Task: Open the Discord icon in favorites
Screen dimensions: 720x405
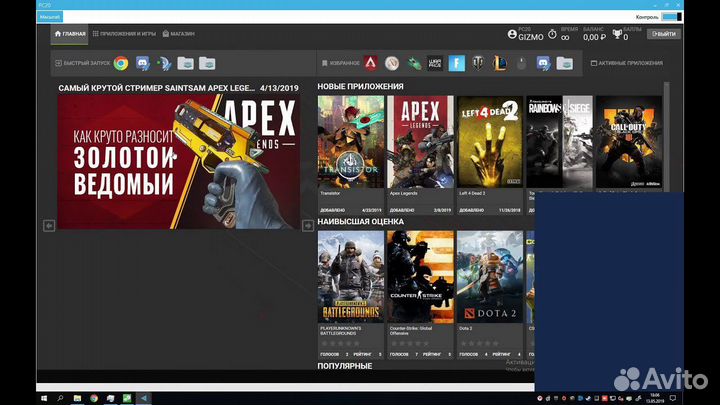Action: [543, 63]
